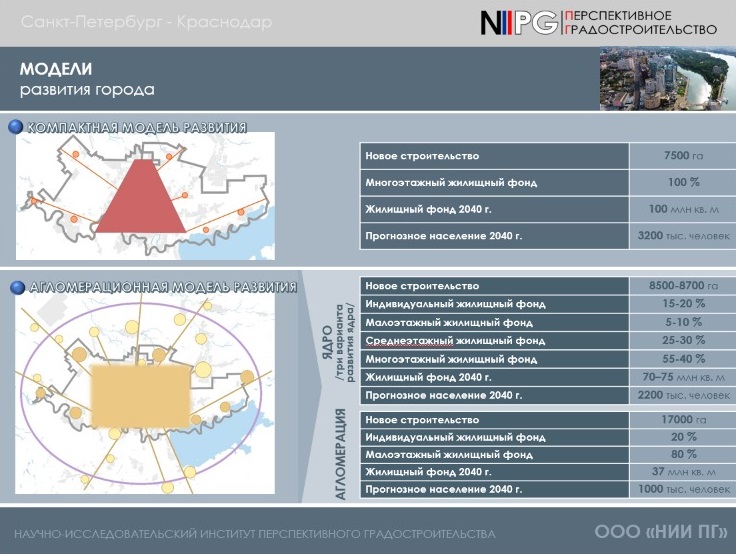Click the ПЕРСПЕКТИВНОЕ ГРАДОСТРОИТЕЛЬСТВО logo text
The height and width of the screenshot is (554, 736).
point(641,23)
